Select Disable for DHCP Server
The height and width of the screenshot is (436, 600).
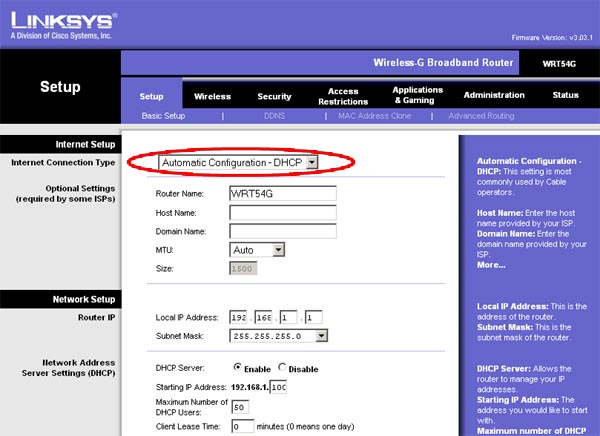[x=283, y=367]
